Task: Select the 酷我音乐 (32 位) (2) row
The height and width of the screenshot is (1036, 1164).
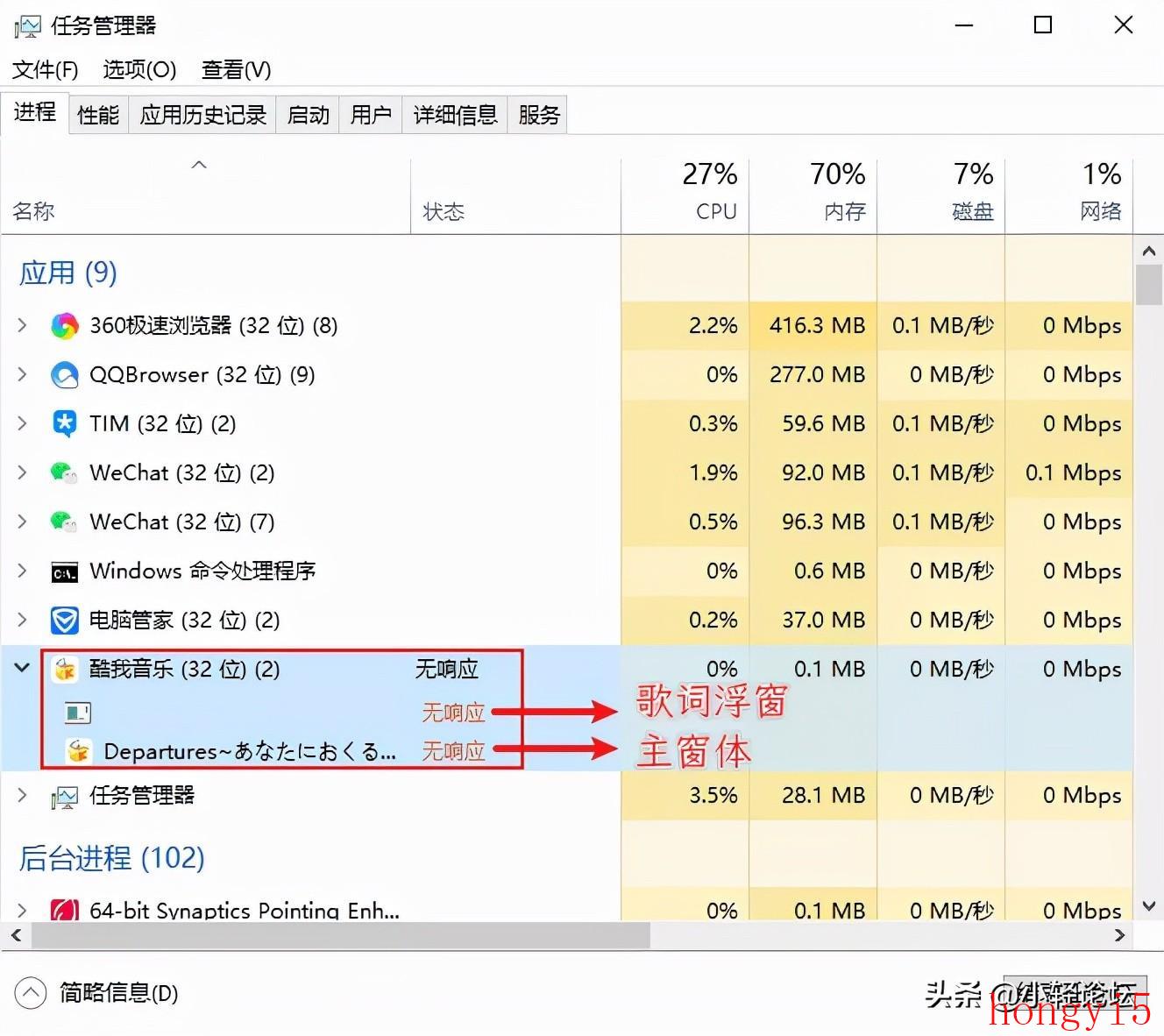Action: coord(566,670)
